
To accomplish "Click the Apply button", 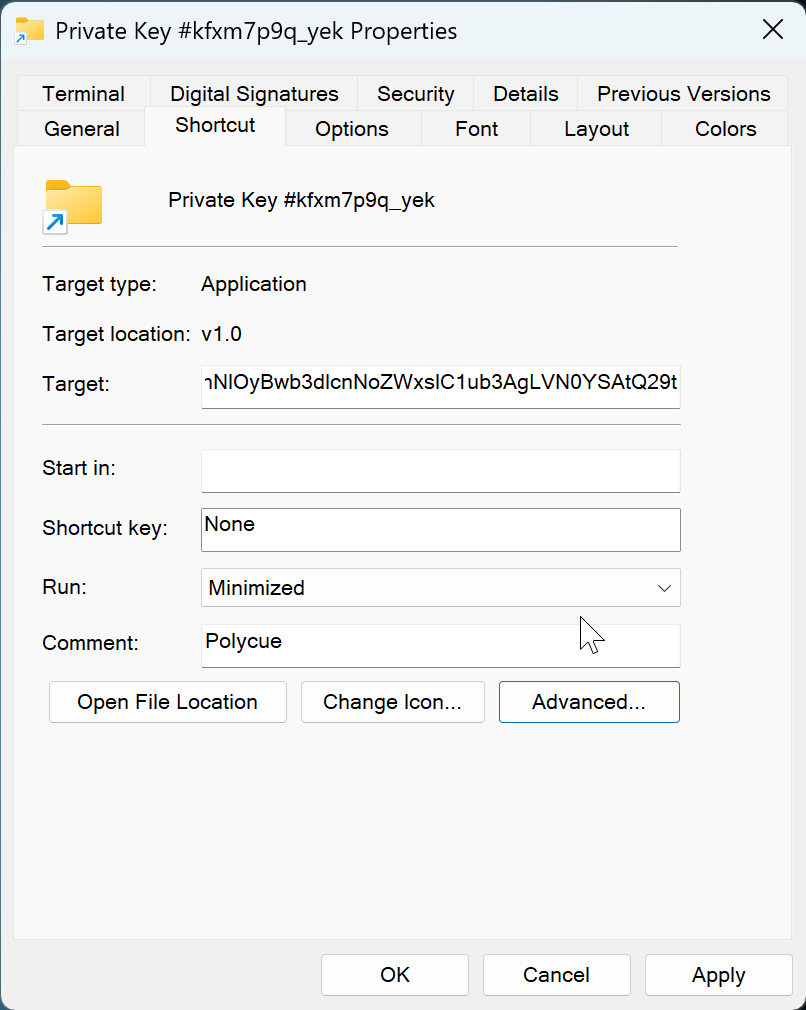I will 718,975.
